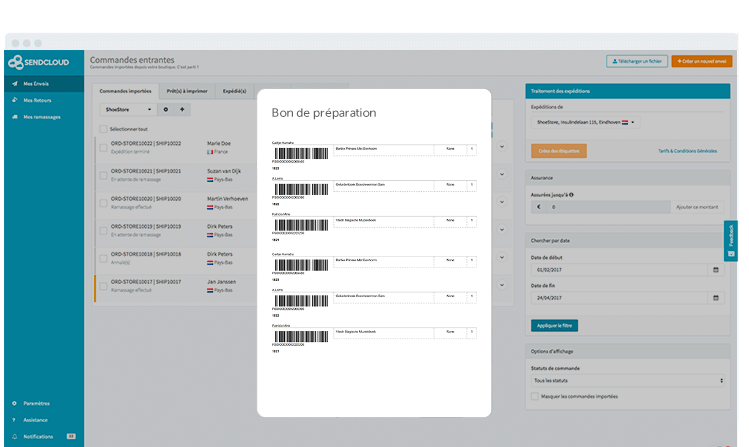Expand the ORD-STORE10020 row chevron

[x=502, y=202]
